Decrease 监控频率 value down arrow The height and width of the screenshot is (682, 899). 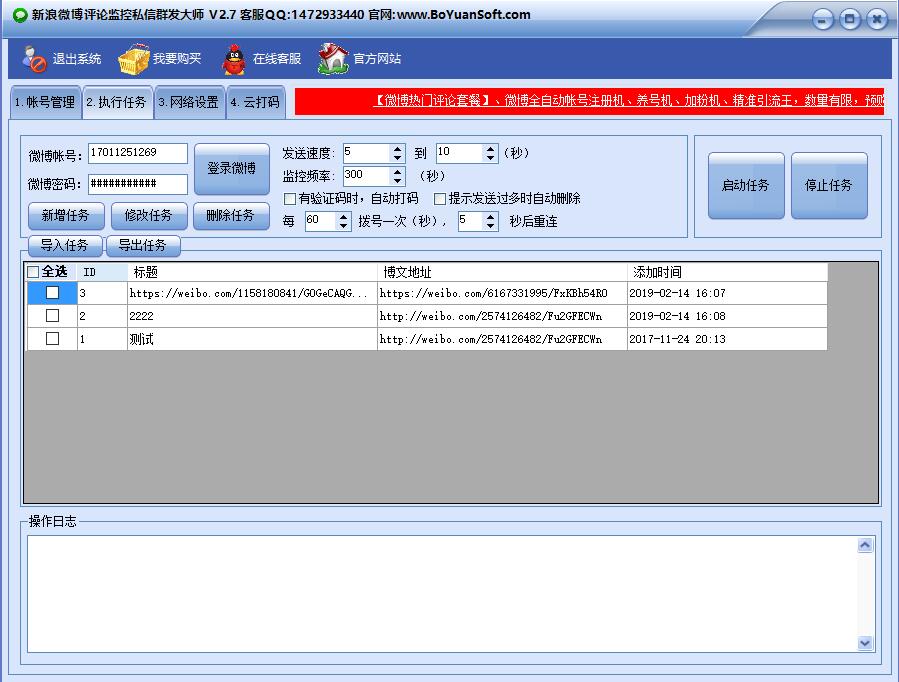(397, 181)
